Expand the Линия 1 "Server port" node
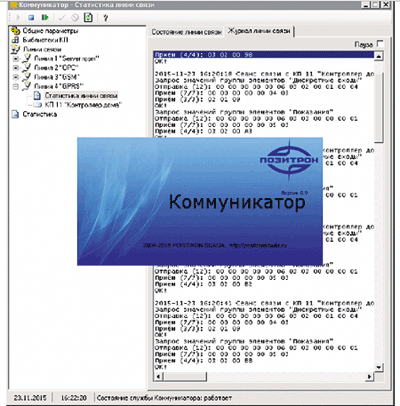Image resolution: width=400 pixels, height=406 pixels. coord(16,59)
